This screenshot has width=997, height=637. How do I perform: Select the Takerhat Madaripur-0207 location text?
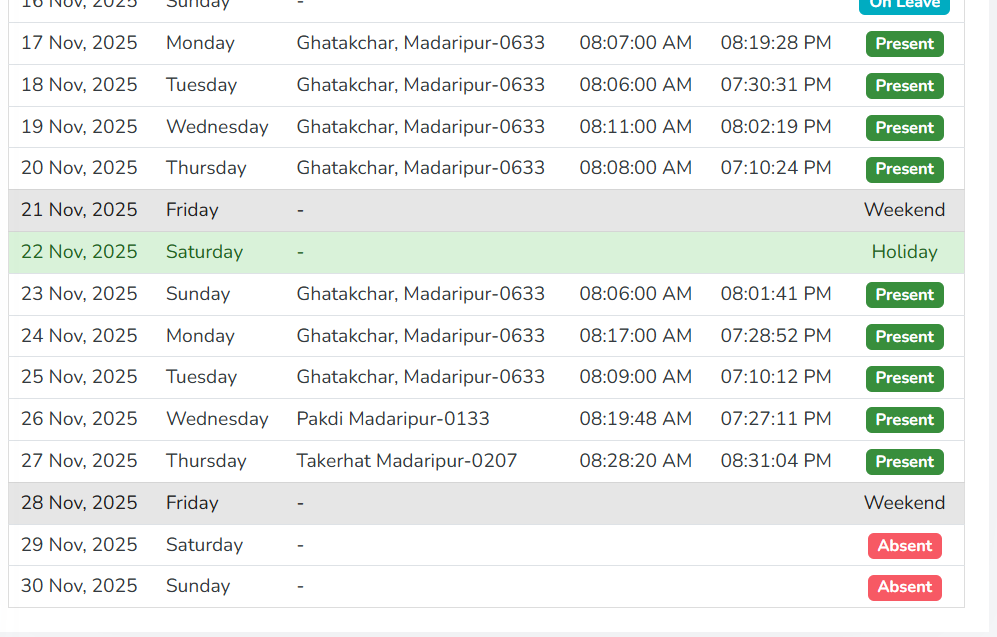407,461
